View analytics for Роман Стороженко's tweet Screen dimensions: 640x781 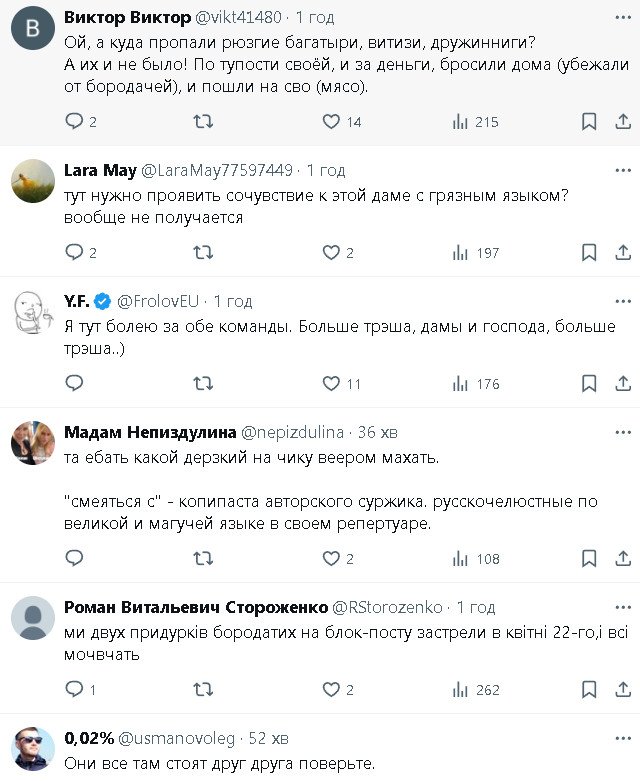click(475, 689)
